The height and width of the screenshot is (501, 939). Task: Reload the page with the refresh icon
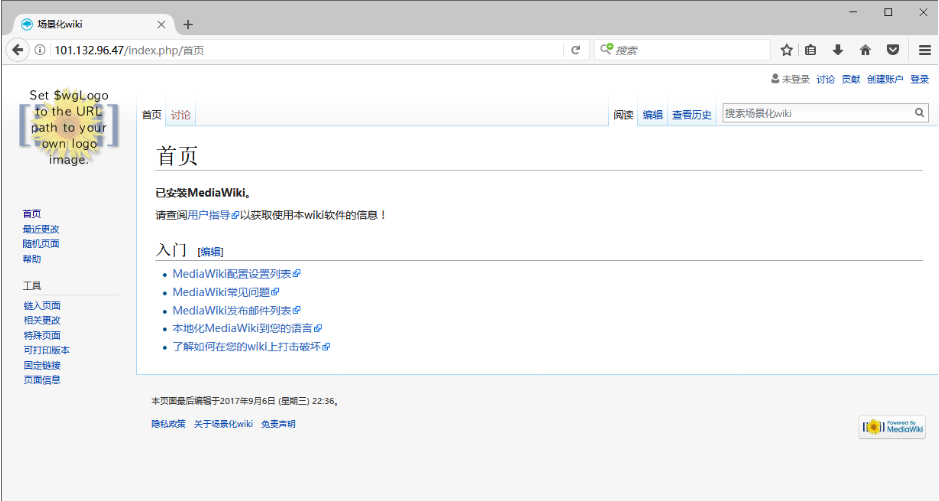[x=575, y=50]
